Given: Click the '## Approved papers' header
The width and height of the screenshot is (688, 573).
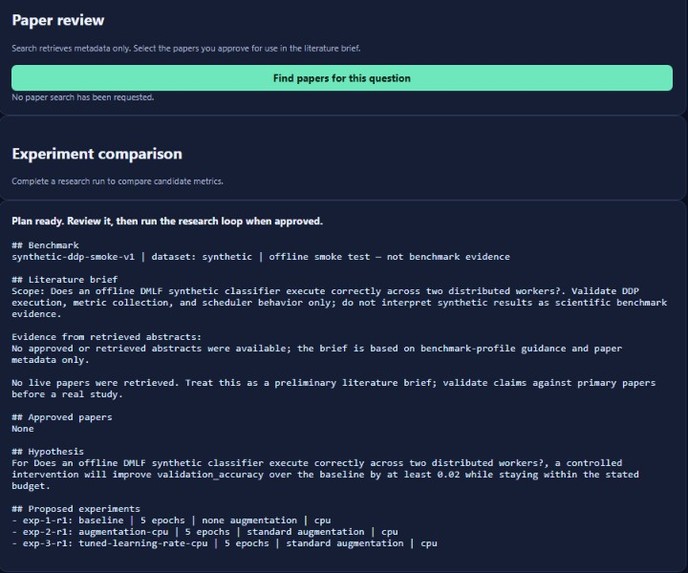Looking at the screenshot, I should click(62, 417).
